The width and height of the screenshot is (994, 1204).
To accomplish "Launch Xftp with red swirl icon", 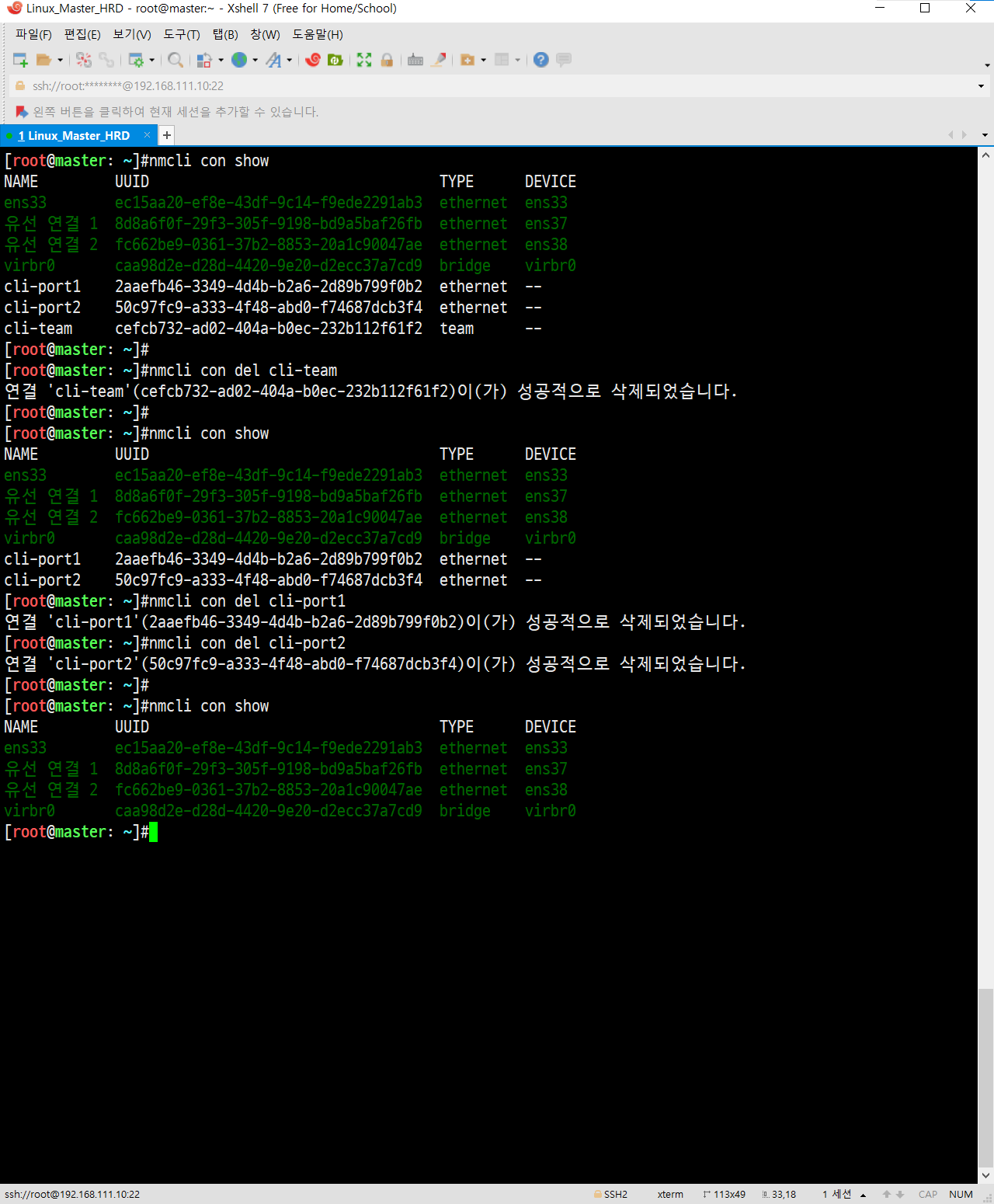I will 313,60.
